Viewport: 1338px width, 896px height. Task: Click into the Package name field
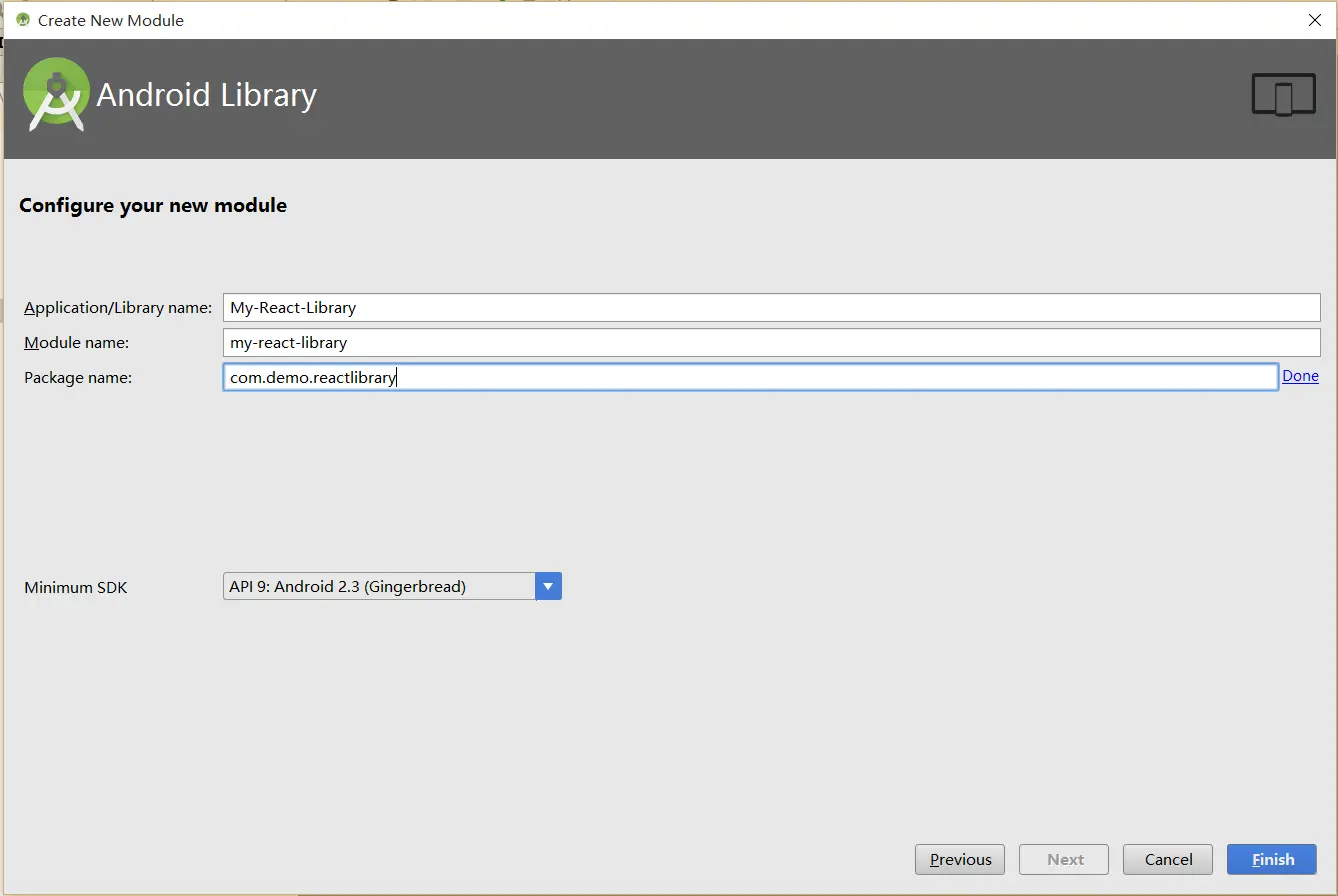pyautogui.click(x=750, y=377)
